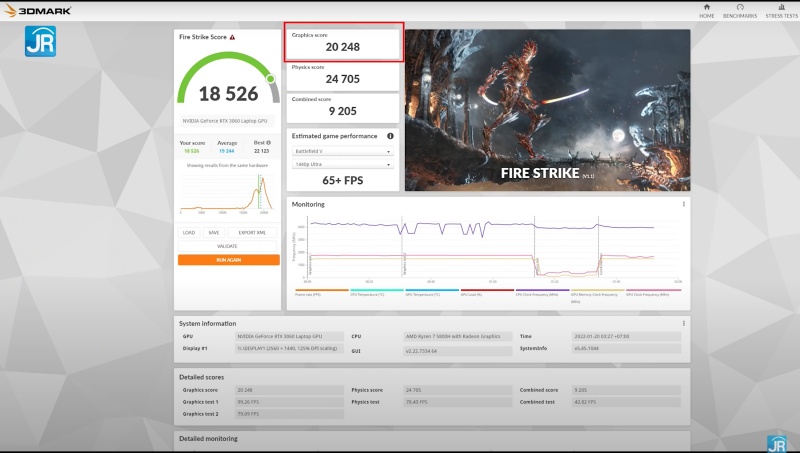Click the Time value 2022-01-20
This screenshot has height=453, width=800.
tap(626, 337)
